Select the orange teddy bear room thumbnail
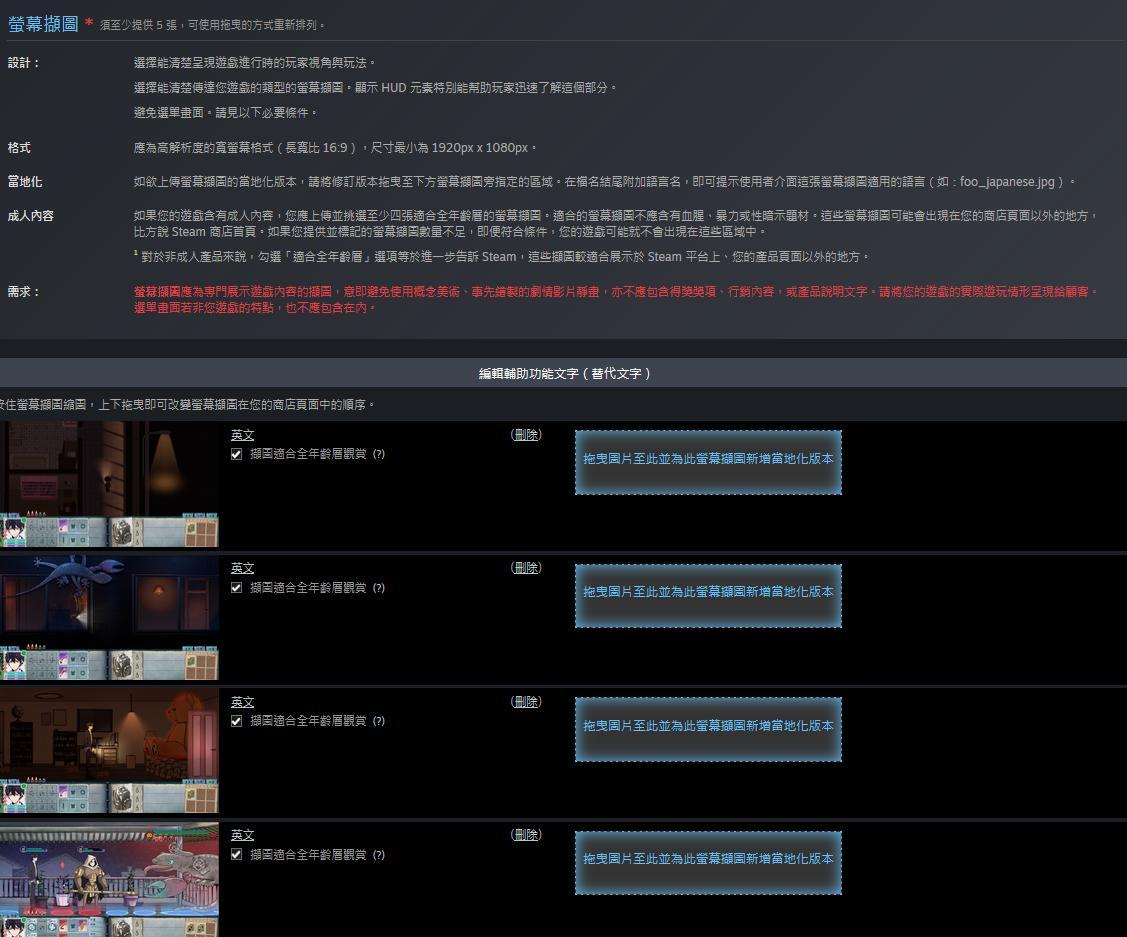Screen dimensions: 1127x937 (109, 750)
